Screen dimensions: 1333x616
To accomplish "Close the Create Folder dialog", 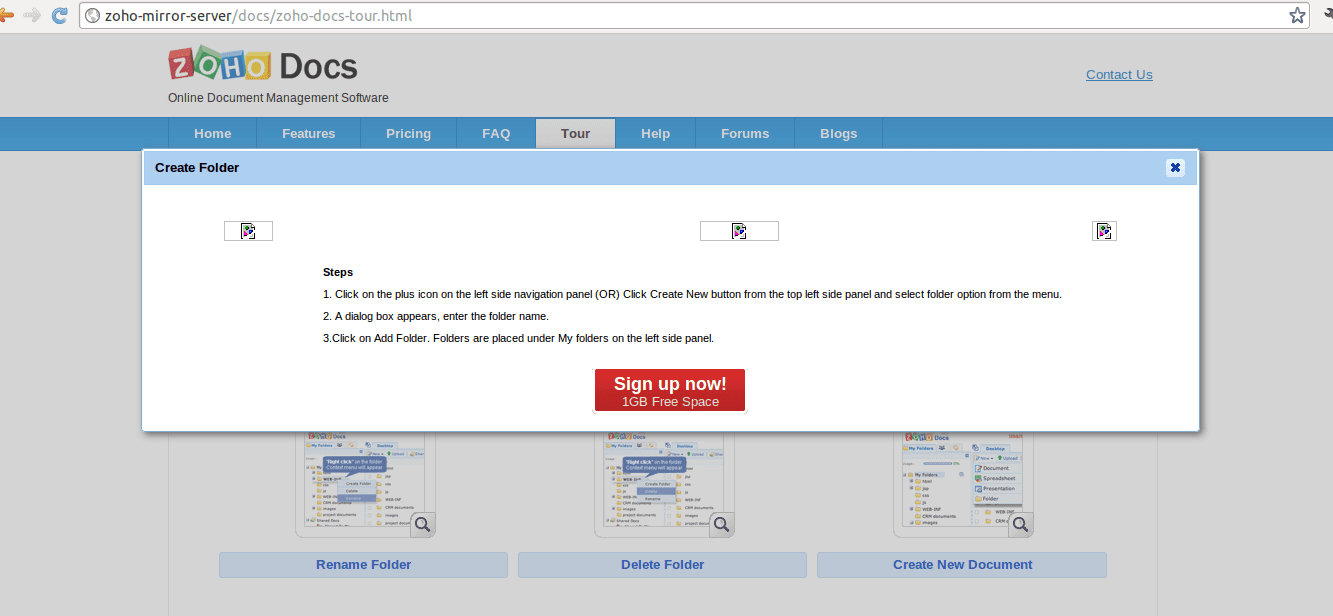I will pyautogui.click(x=1175, y=168).
